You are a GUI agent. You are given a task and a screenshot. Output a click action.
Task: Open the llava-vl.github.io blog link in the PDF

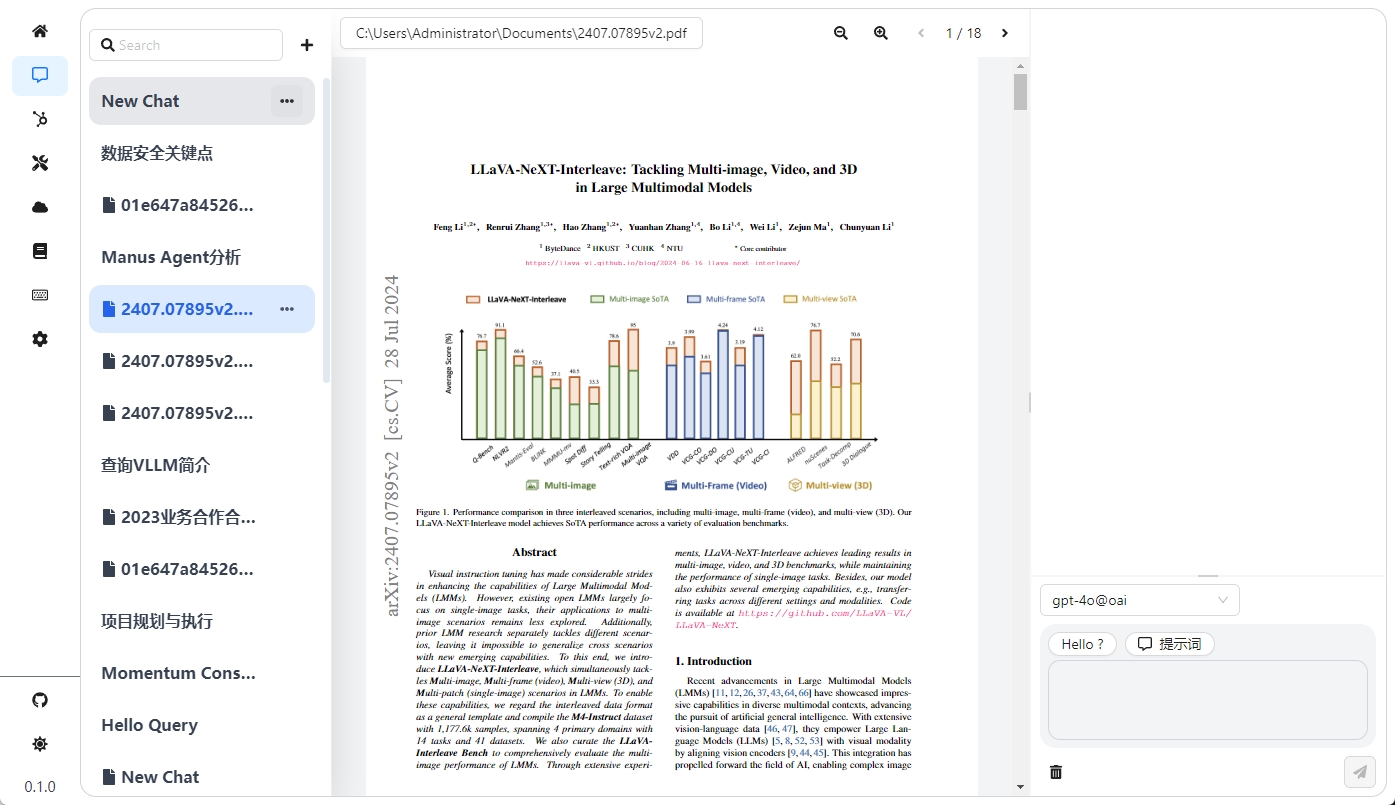click(663, 263)
